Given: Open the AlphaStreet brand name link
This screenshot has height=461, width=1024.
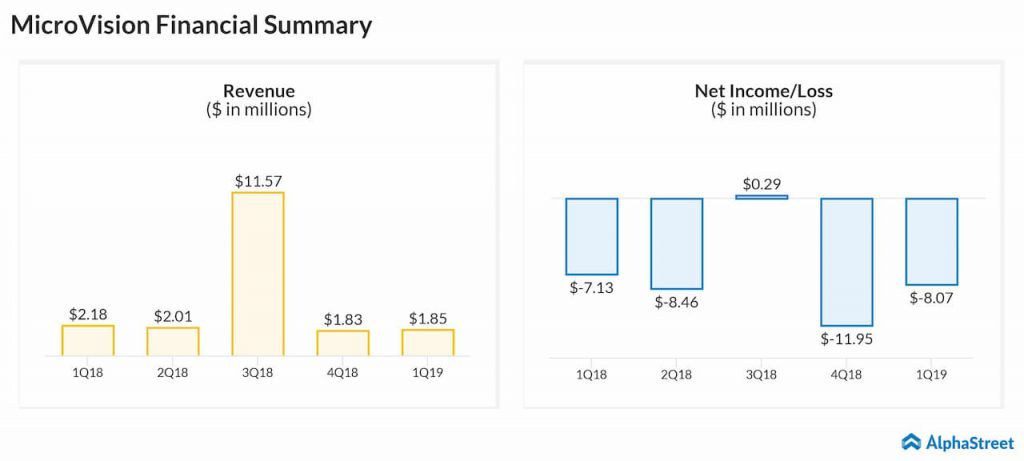Looking at the screenshot, I should pyautogui.click(x=967, y=441).
